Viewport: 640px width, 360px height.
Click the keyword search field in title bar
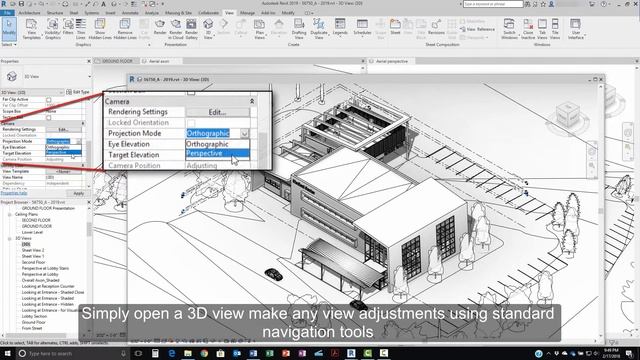point(493,4)
